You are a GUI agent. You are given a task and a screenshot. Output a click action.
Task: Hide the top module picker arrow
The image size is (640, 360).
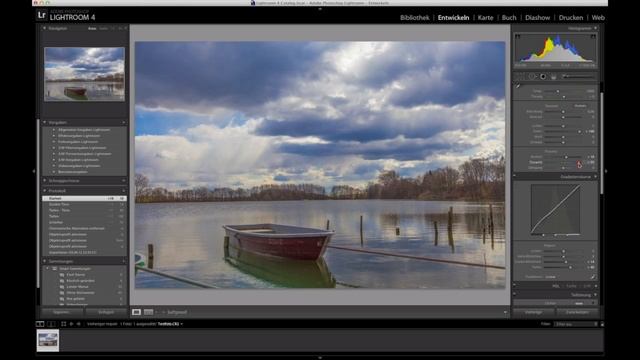[x=320, y=9]
